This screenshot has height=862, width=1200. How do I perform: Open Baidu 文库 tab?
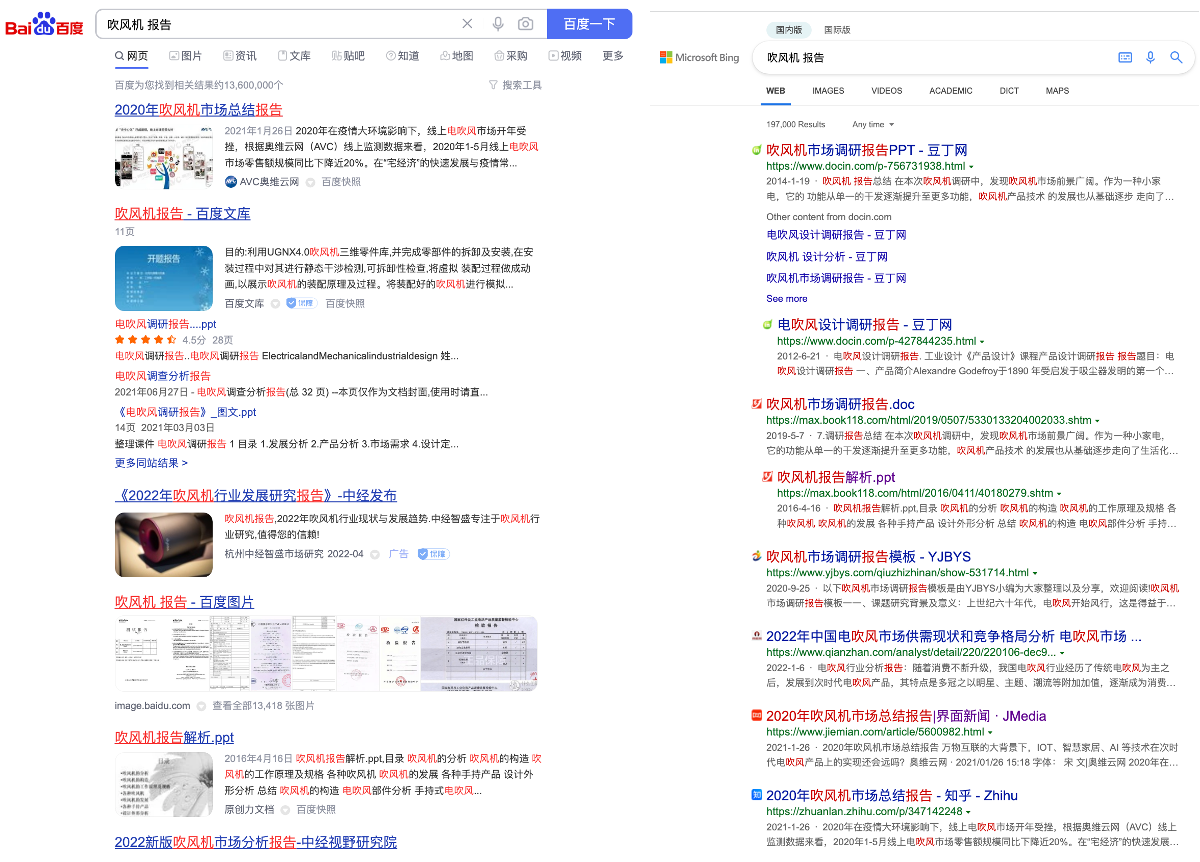pyautogui.click(x=294, y=56)
